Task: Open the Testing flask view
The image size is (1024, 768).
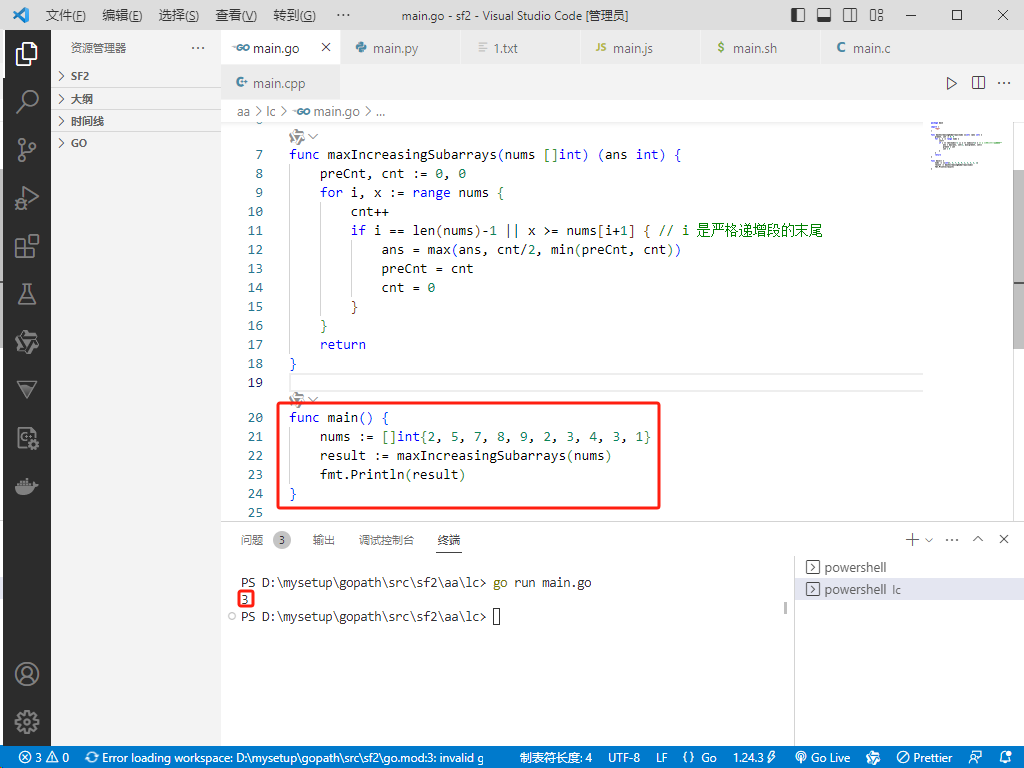Action: [26, 294]
